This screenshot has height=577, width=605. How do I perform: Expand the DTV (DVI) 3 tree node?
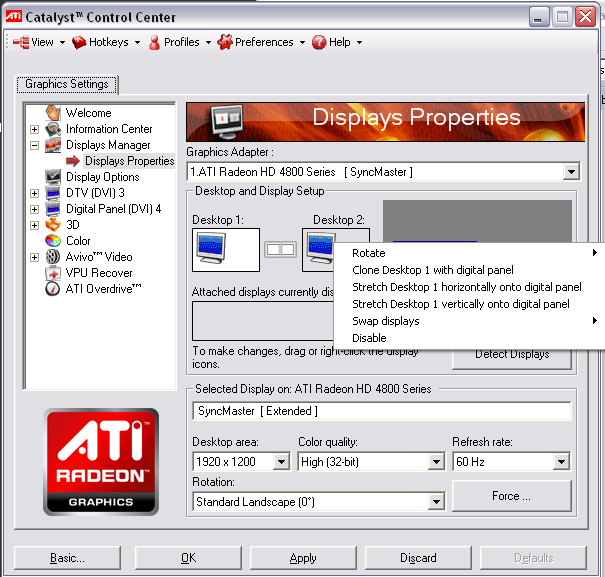34,193
